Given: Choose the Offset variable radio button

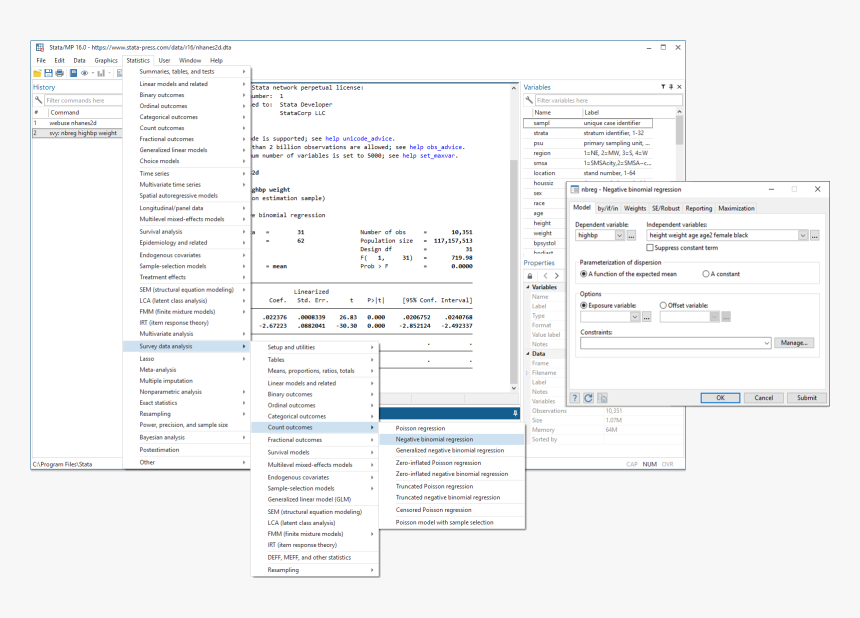Looking at the screenshot, I should (x=664, y=305).
